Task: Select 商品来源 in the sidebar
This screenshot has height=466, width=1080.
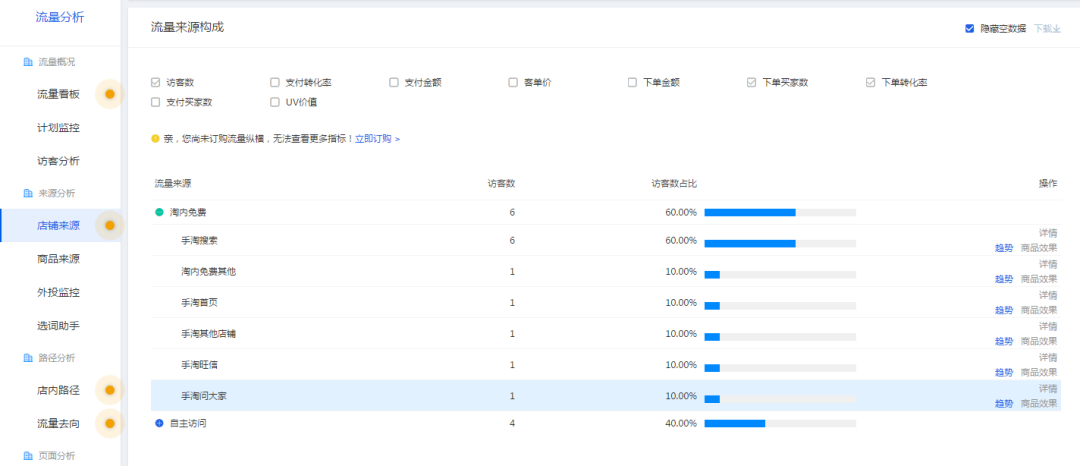Action: [58, 259]
